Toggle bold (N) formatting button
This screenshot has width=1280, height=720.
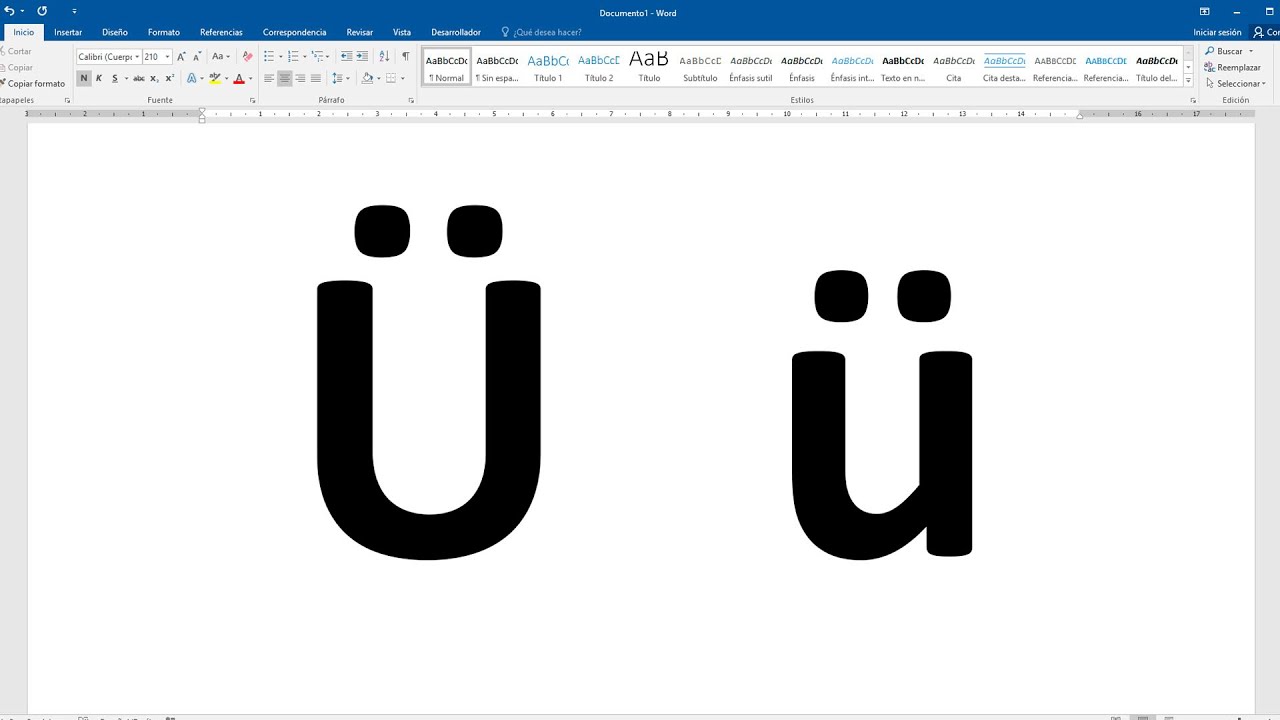pyautogui.click(x=84, y=78)
